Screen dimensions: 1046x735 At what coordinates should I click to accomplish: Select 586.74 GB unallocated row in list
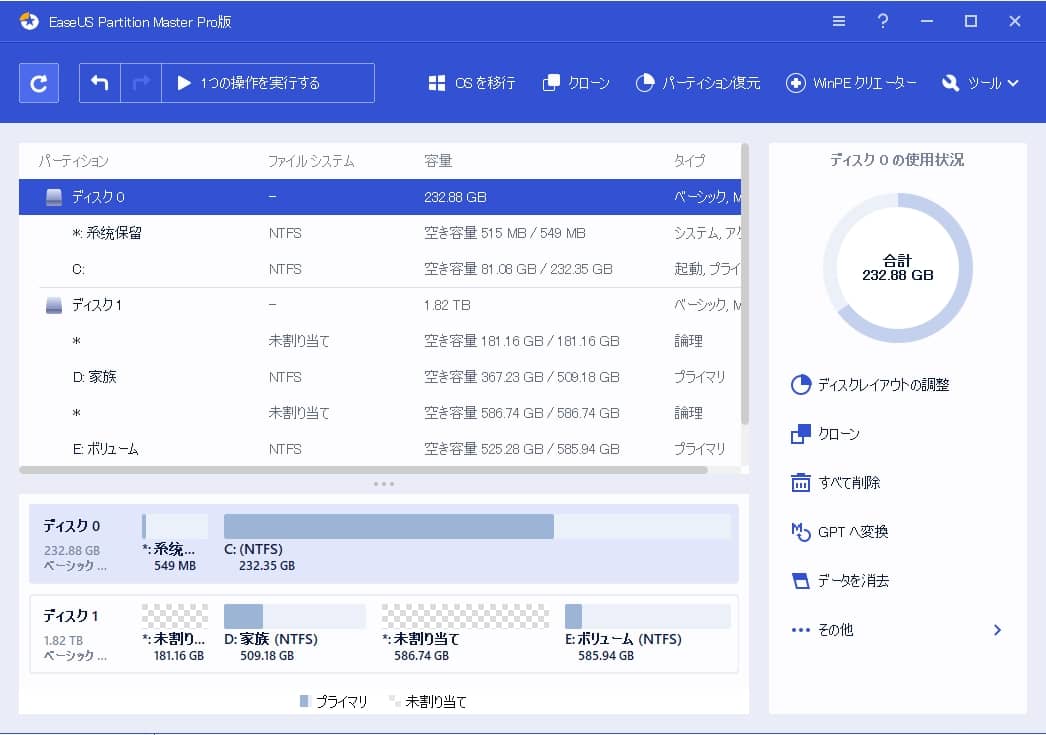coord(380,413)
